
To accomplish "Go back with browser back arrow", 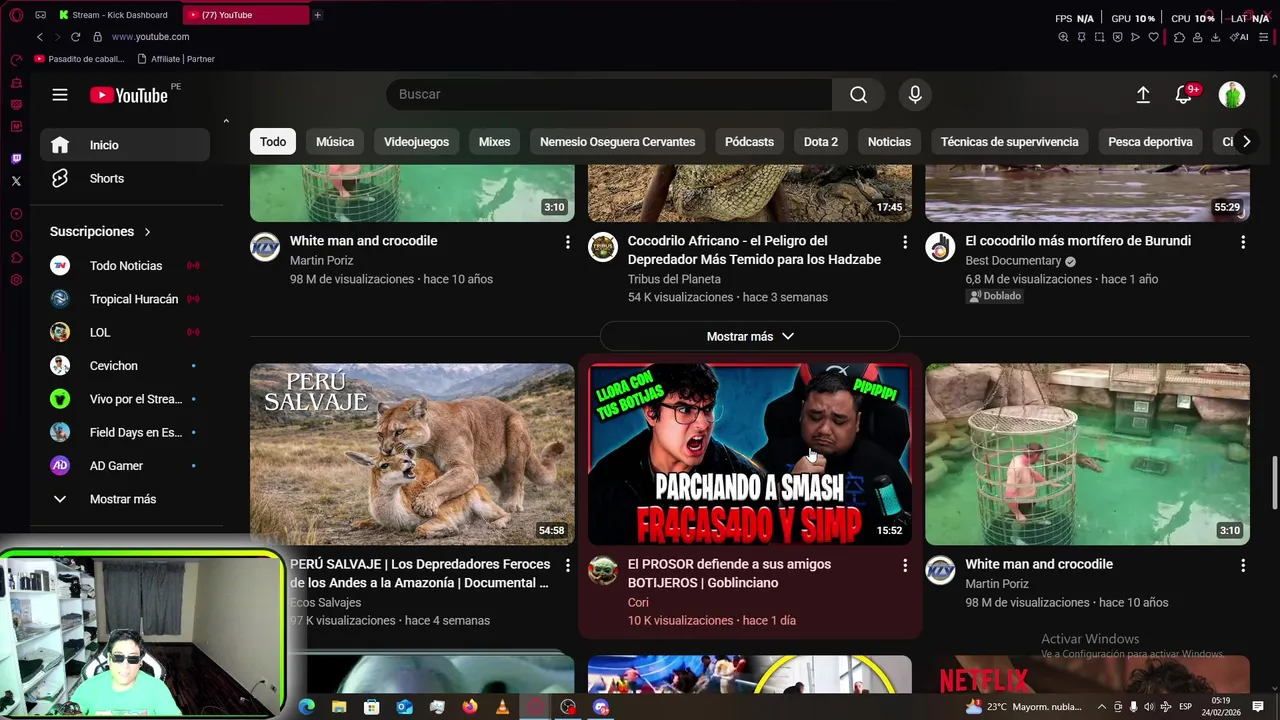I will 40,37.
